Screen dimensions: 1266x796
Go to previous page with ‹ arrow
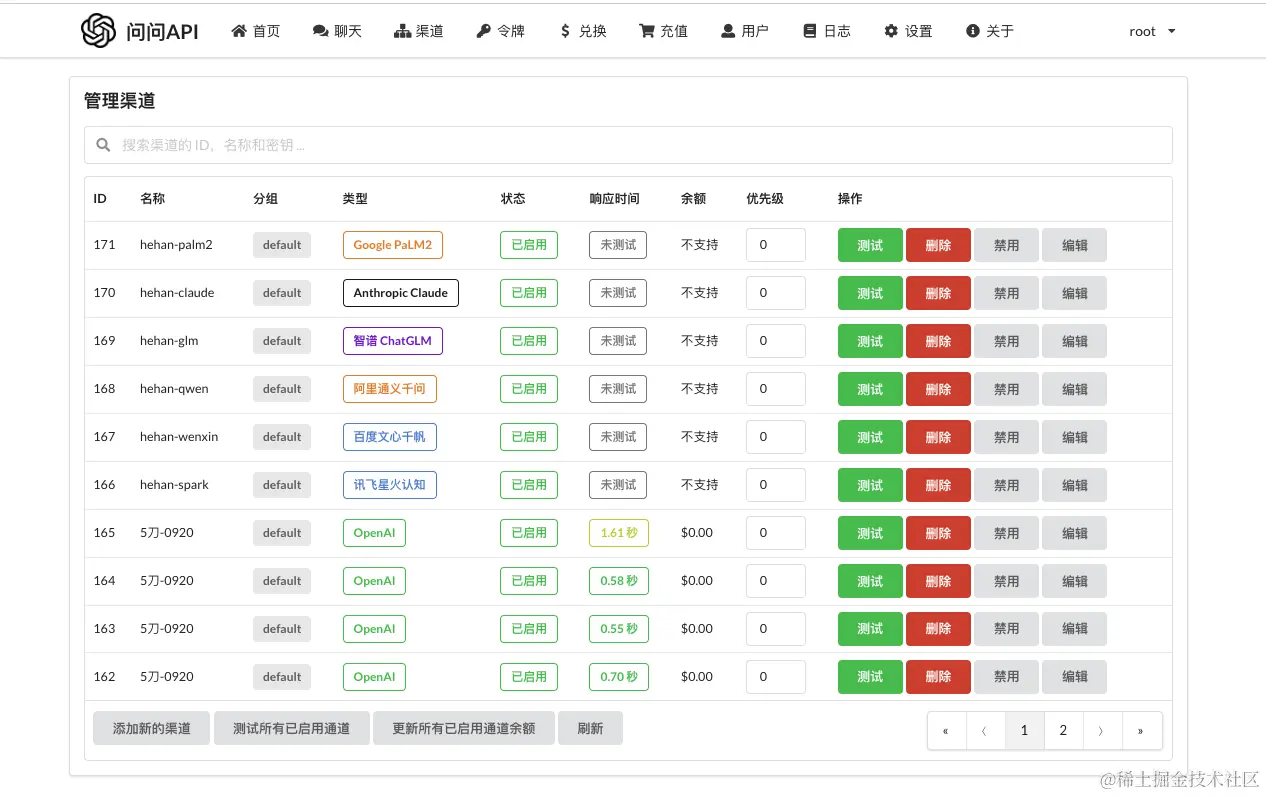tap(985, 731)
